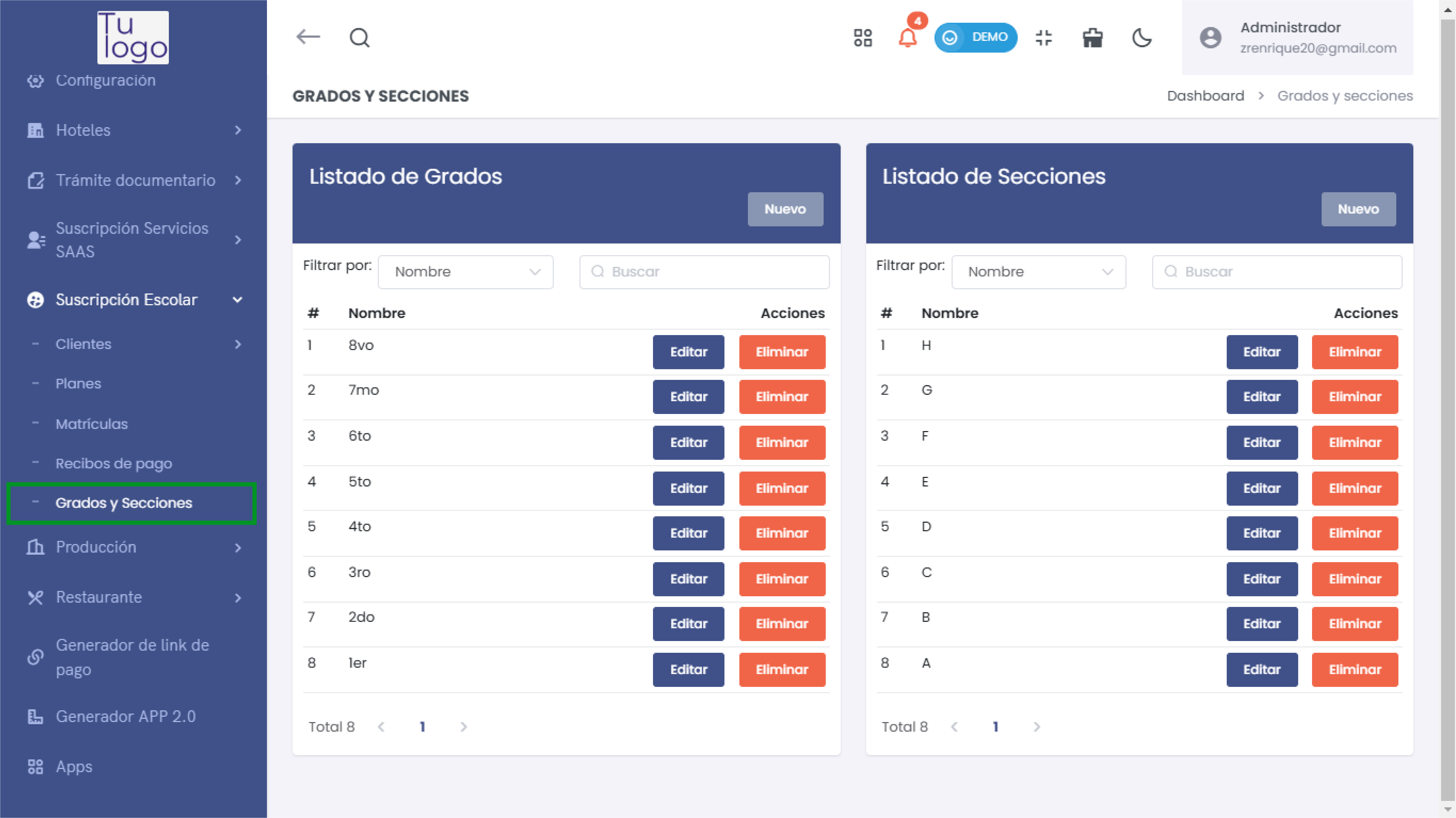
Task: Open Generador de link de pago
Action: [x=132, y=657]
